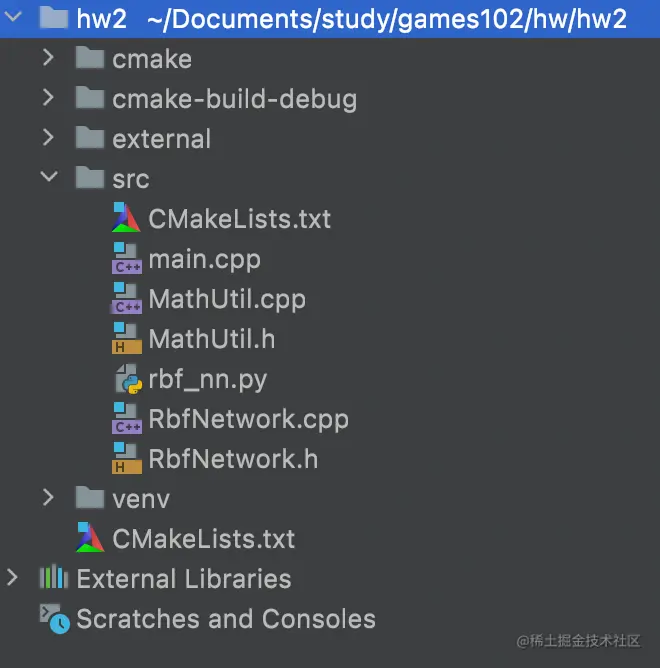The image size is (660, 668).
Task: Click the header icon of MathUtil.h
Action: 127,338
